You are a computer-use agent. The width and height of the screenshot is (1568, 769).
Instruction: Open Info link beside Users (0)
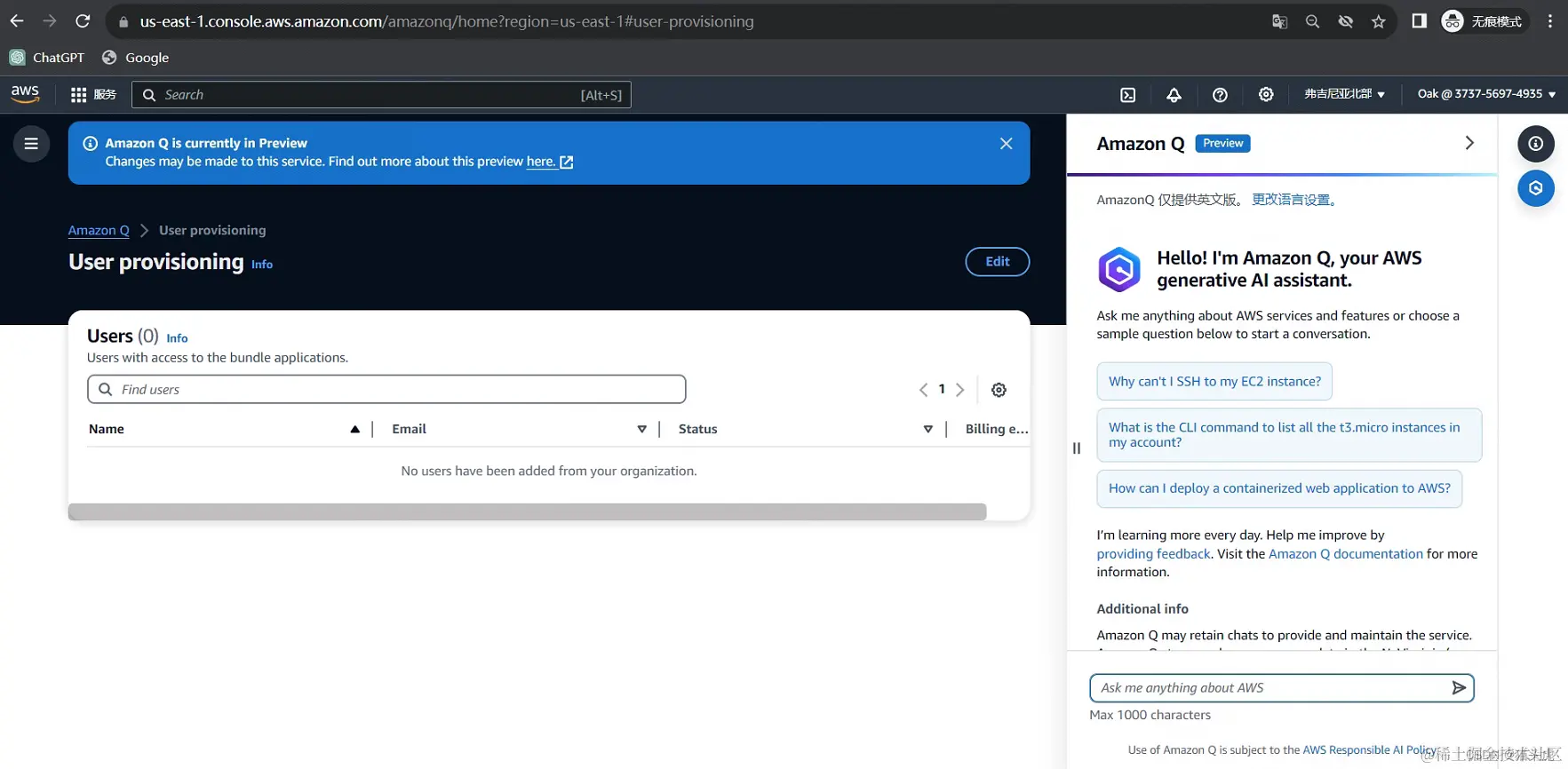point(177,338)
